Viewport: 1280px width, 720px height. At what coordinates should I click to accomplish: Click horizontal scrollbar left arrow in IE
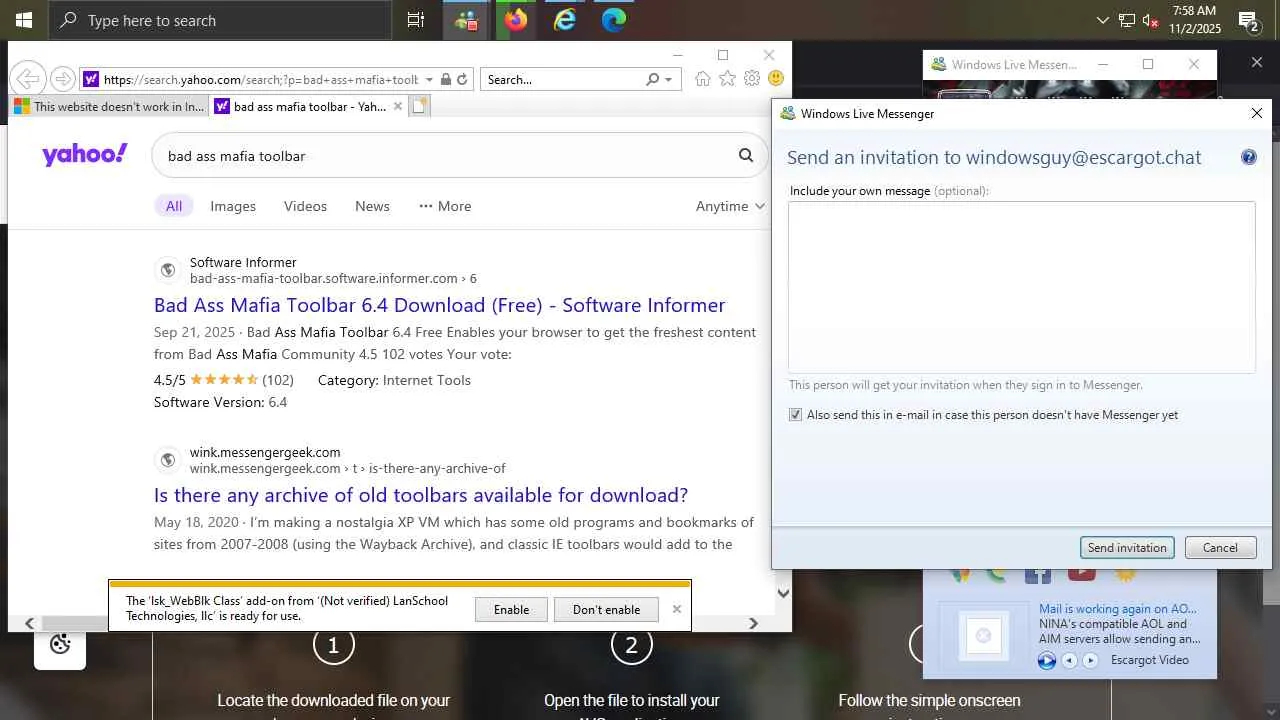(x=29, y=623)
